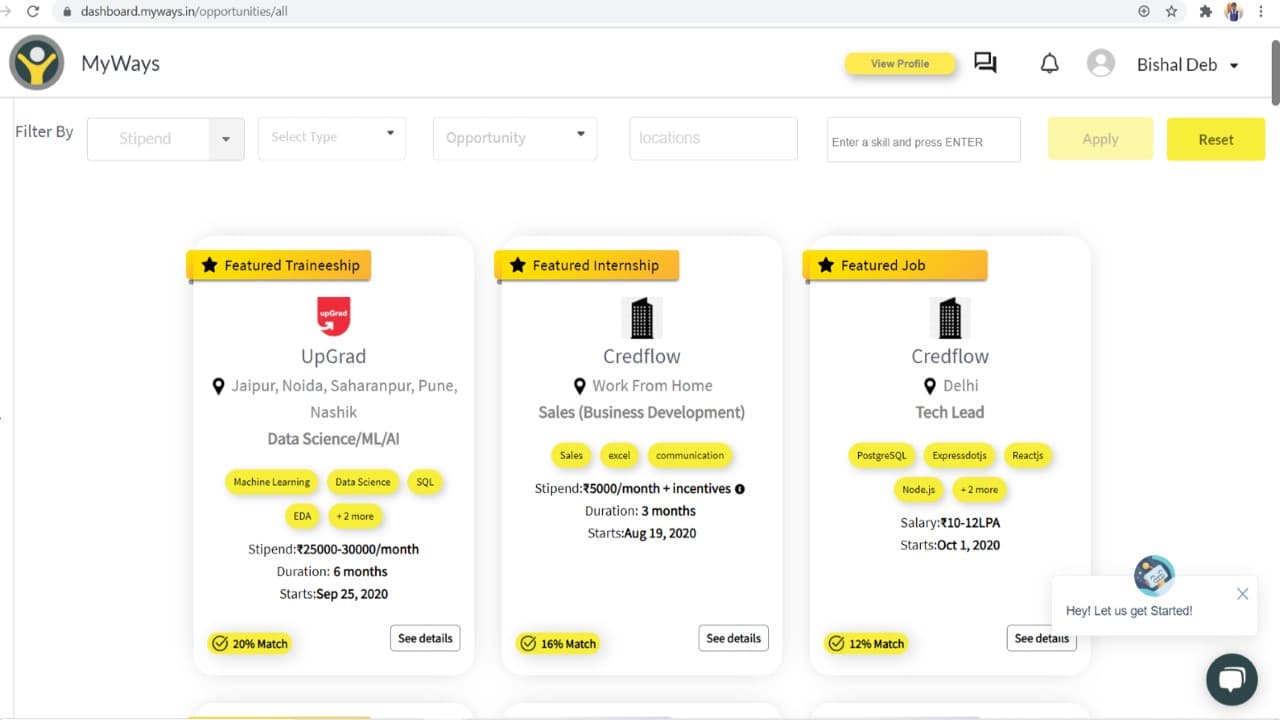The image size is (1280, 720).
Task: Click the Reactjs skill tag
Action: (1028, 455)
